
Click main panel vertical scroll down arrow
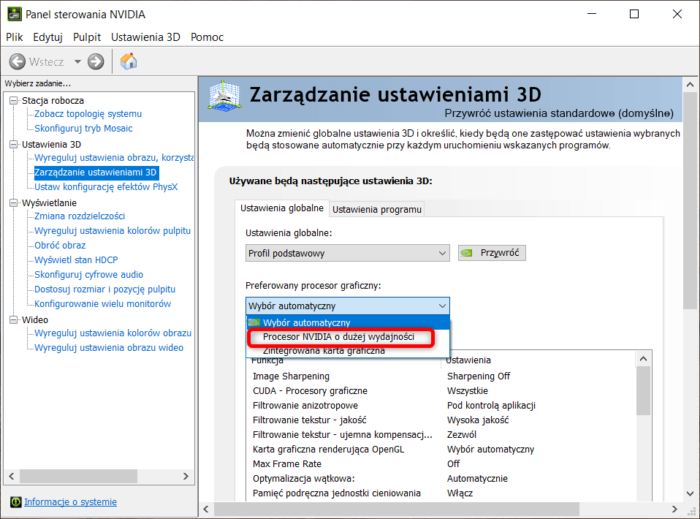[x=690, y=494]
